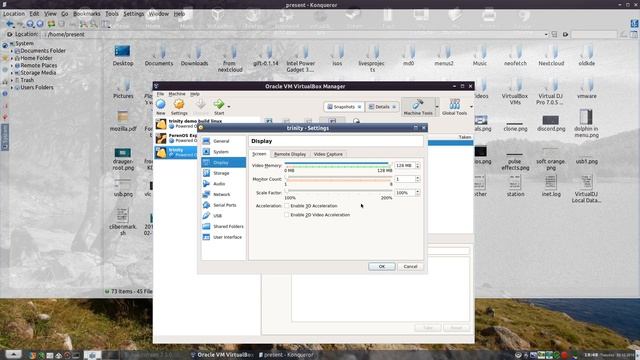Expand Remote Places tree node
Screen dimensions: 640x360
point(12,66)
